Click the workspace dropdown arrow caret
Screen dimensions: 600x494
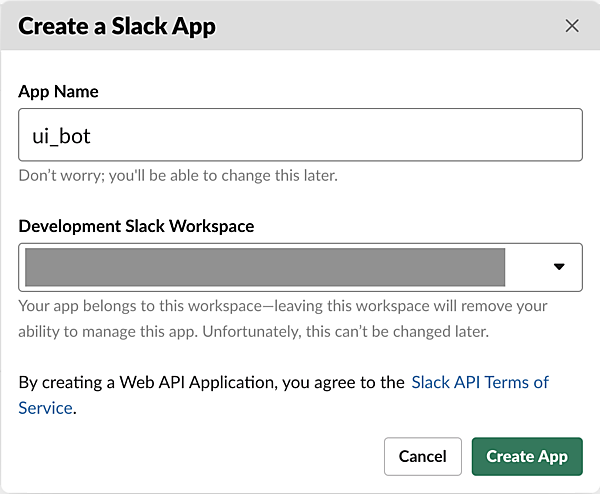559,266
